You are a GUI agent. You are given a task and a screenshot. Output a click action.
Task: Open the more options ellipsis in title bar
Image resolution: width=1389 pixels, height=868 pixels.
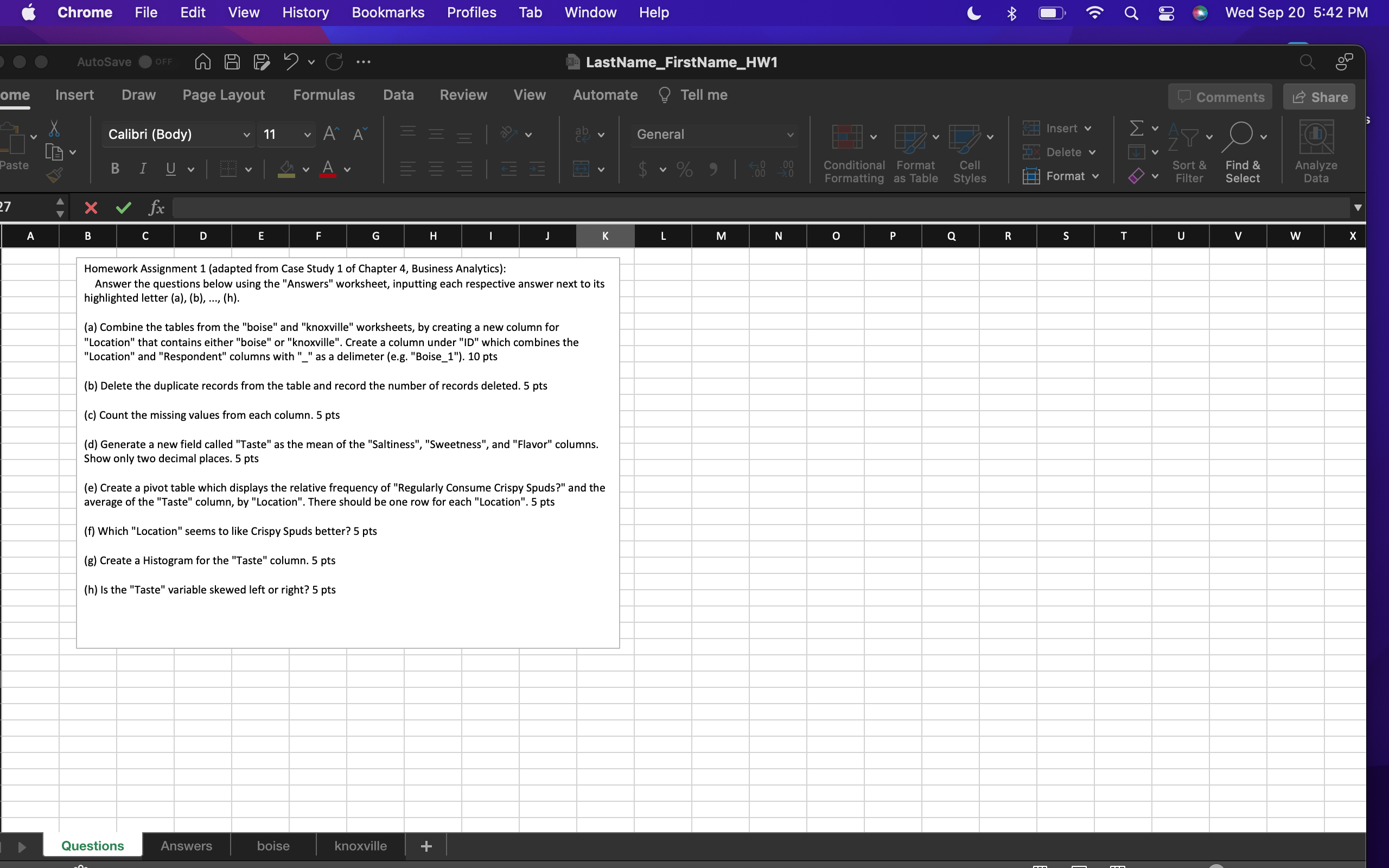pyautogui.click(x=364, y=61)
